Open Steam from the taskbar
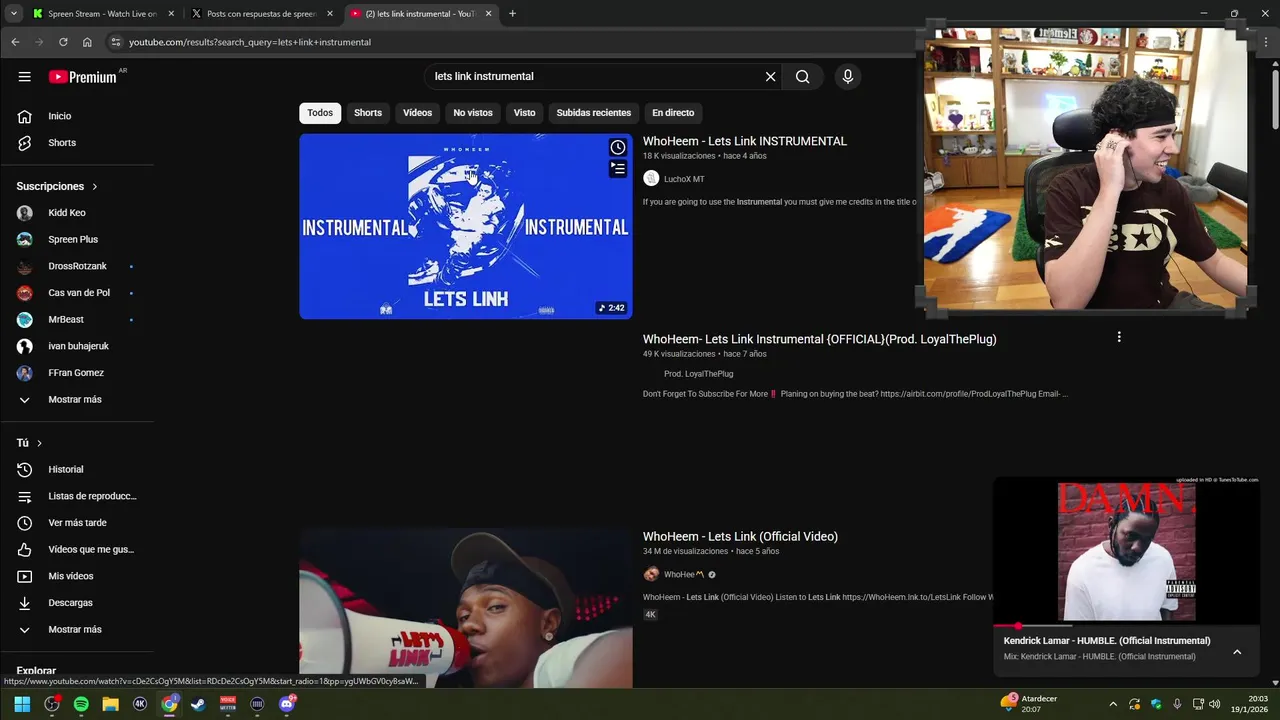1280x720 pixels. (199, 704)
